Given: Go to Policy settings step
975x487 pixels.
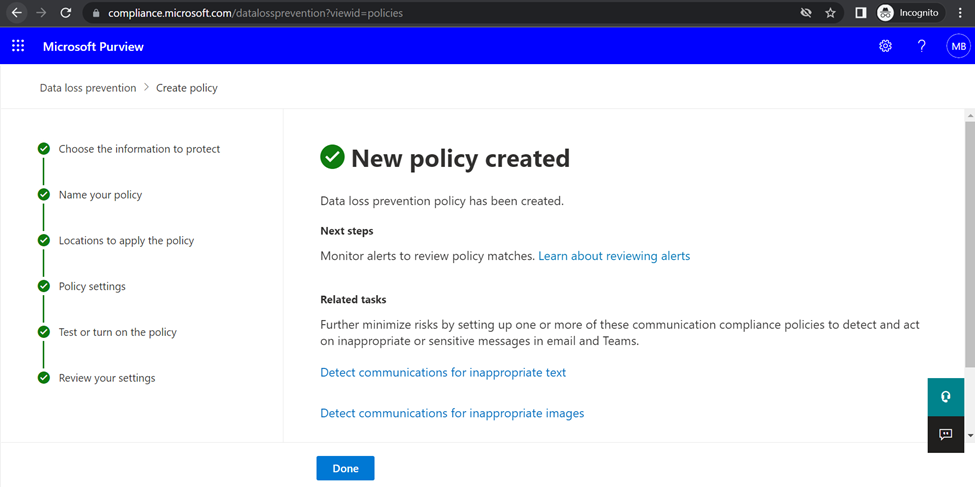Looking at the screenshot, I should [92, 286].
